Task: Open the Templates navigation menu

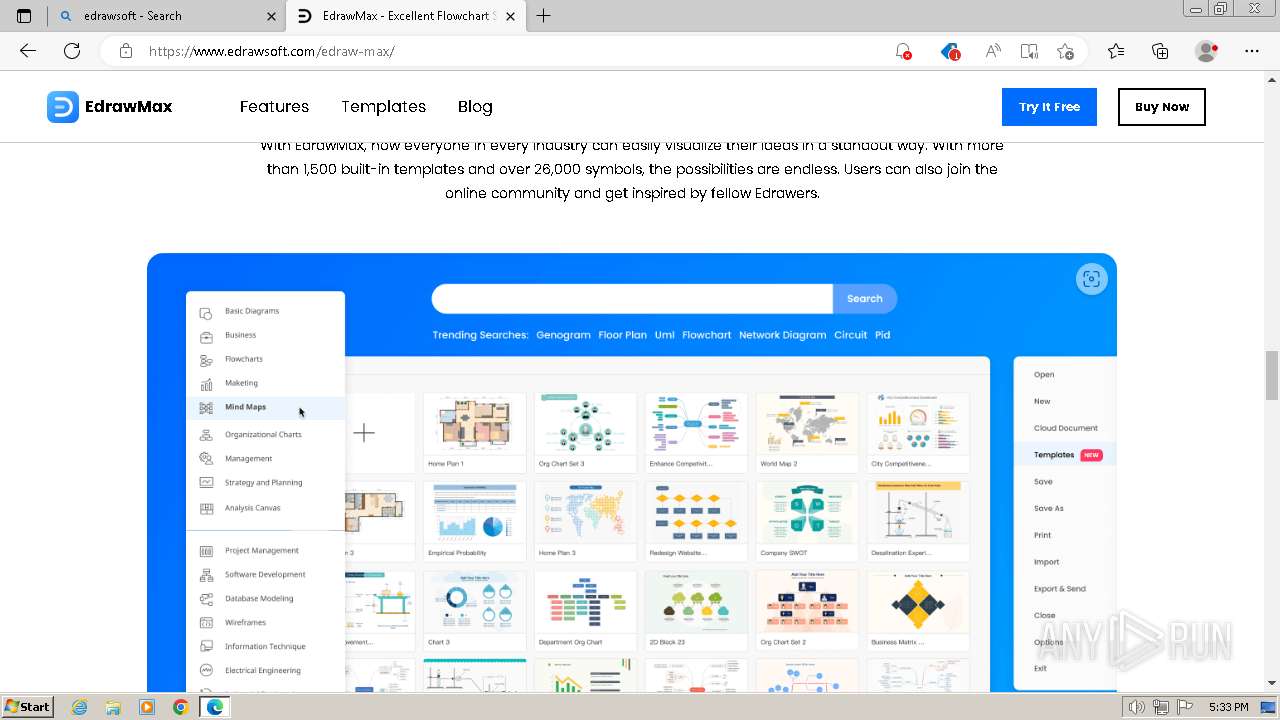Action: (x=384, y=107)
